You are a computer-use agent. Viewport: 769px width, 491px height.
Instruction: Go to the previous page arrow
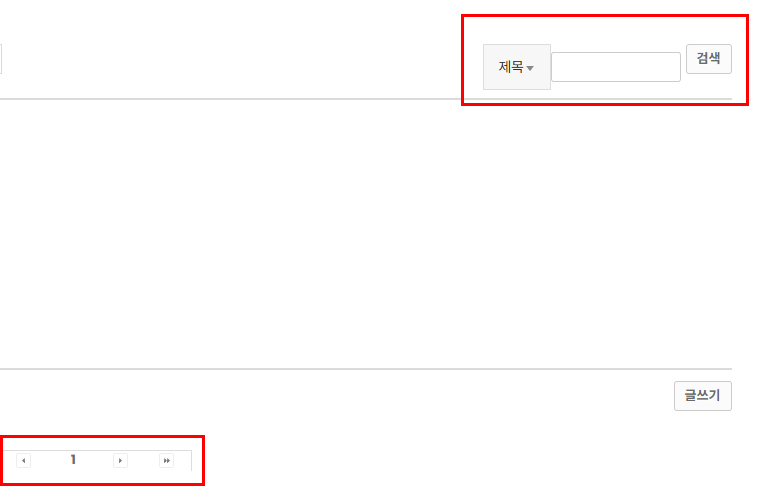point(24,461)
